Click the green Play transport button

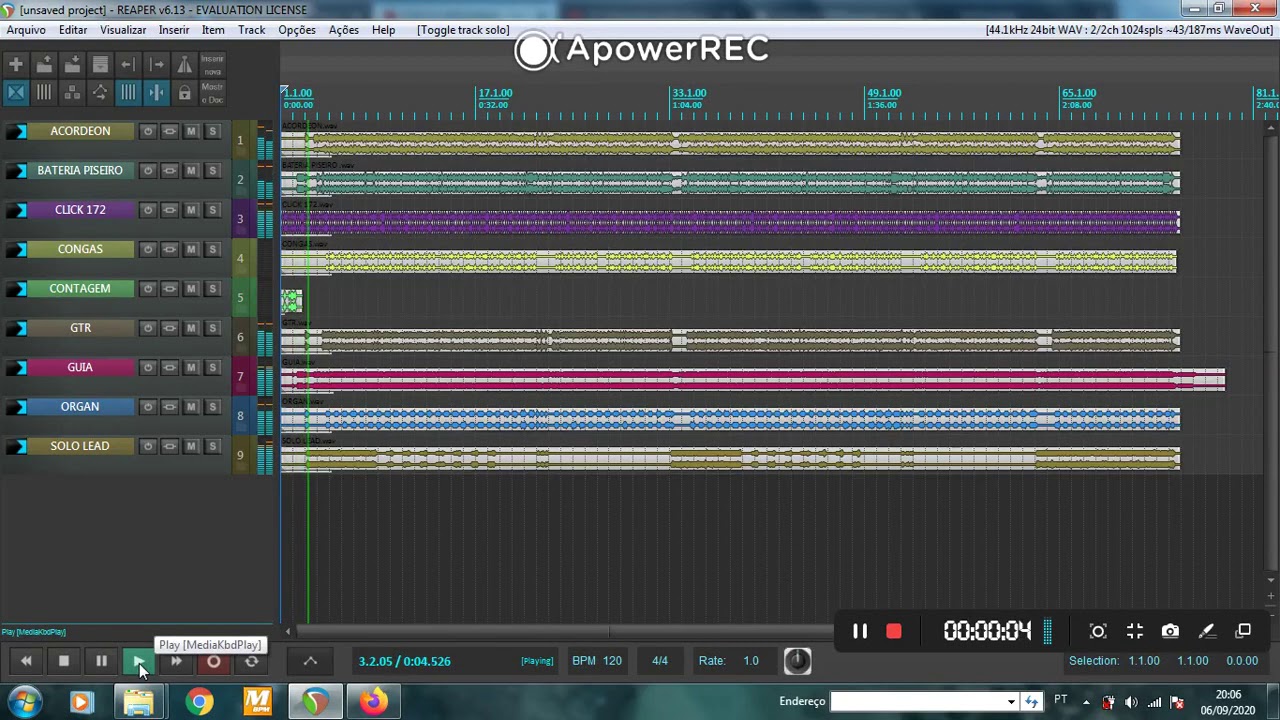(139, 661)
